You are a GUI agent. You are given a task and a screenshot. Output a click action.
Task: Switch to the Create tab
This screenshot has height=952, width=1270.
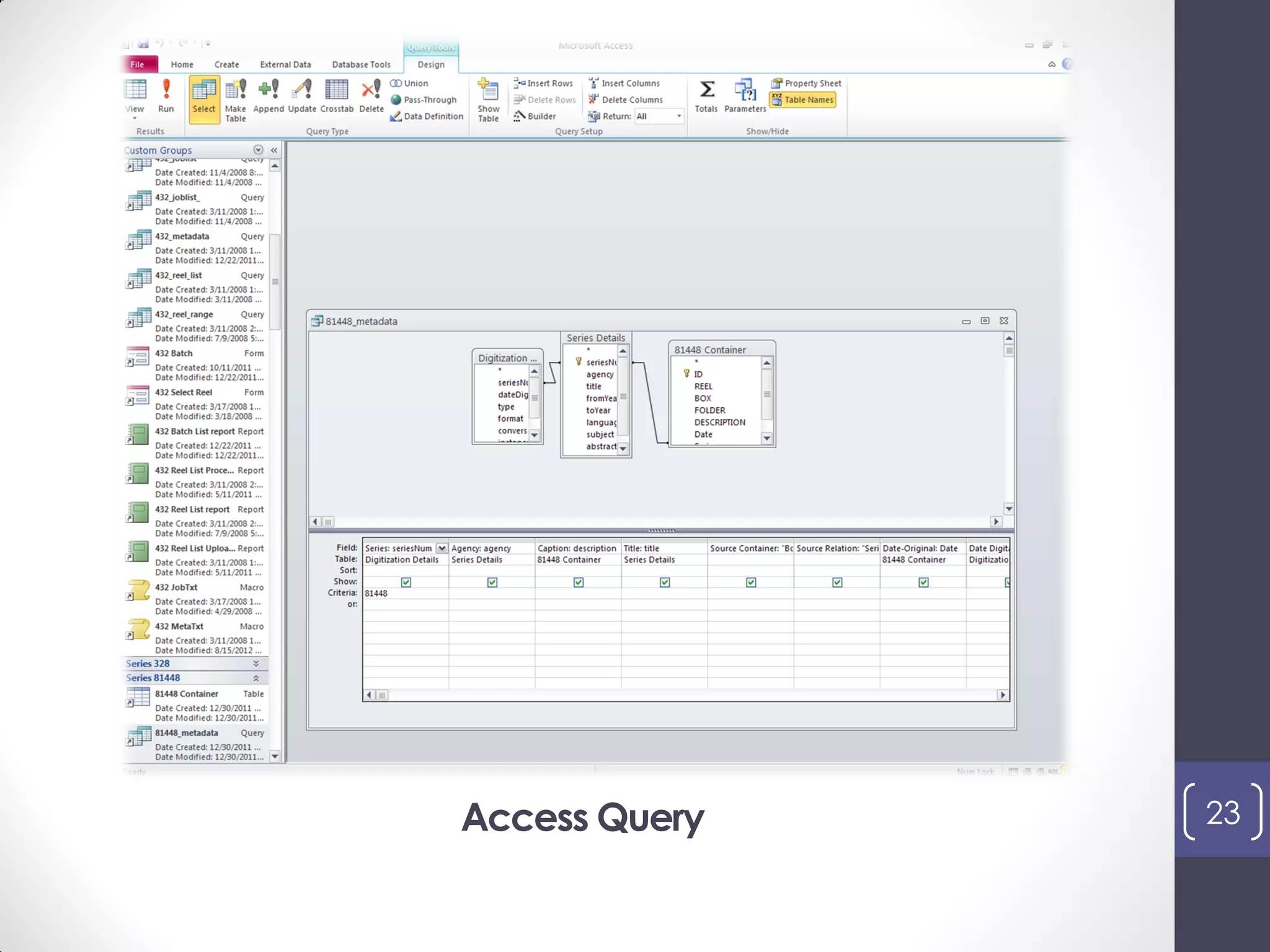click(x=227, y=64)
